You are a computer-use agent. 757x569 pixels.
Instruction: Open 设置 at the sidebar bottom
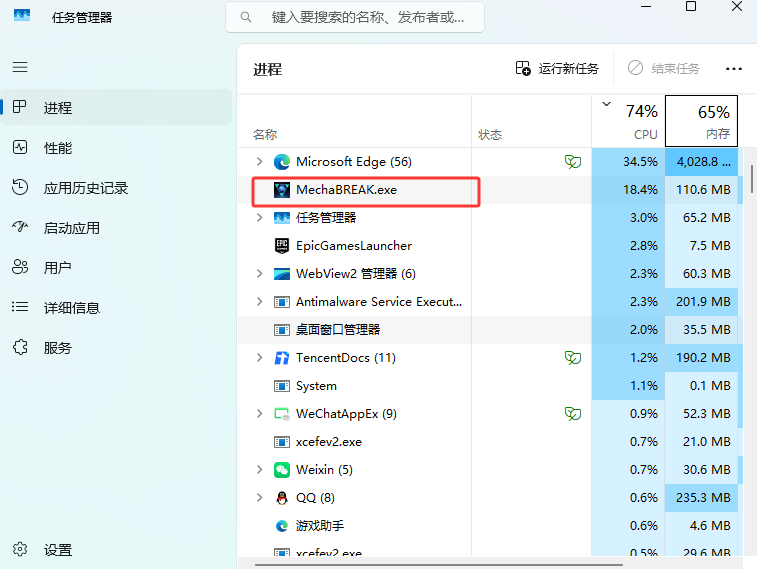pyautogui.click(x=57, y=550)
